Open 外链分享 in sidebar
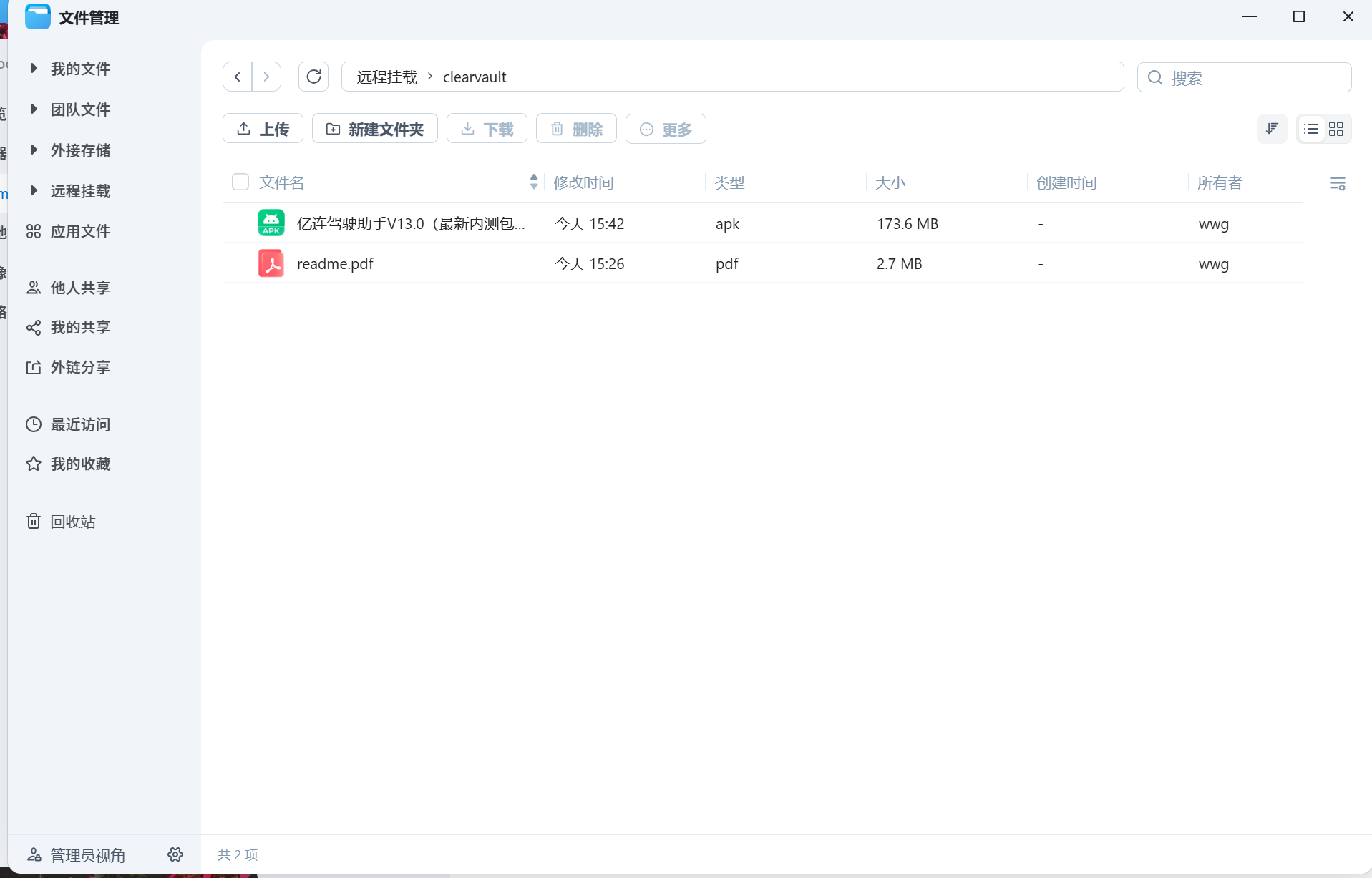This screenshot has height=878, width=1372. pos(69,367)
